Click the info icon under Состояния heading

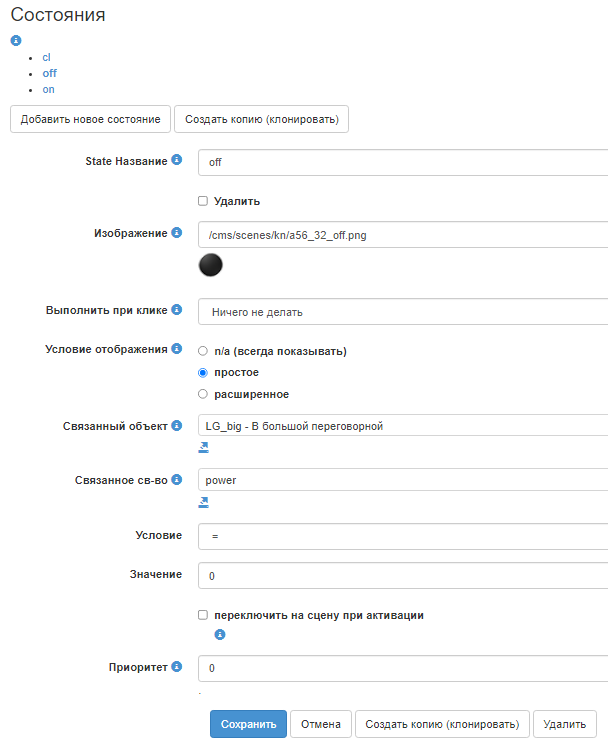pos(15,41)
